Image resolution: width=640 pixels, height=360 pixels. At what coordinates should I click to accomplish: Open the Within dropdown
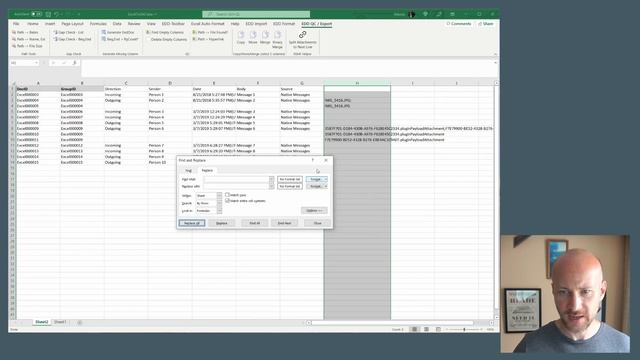(219, 196)
